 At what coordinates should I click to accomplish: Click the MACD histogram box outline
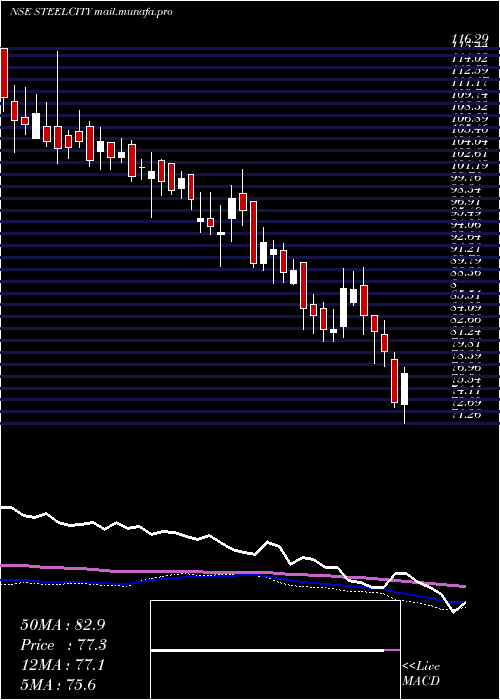coord(275,650)
